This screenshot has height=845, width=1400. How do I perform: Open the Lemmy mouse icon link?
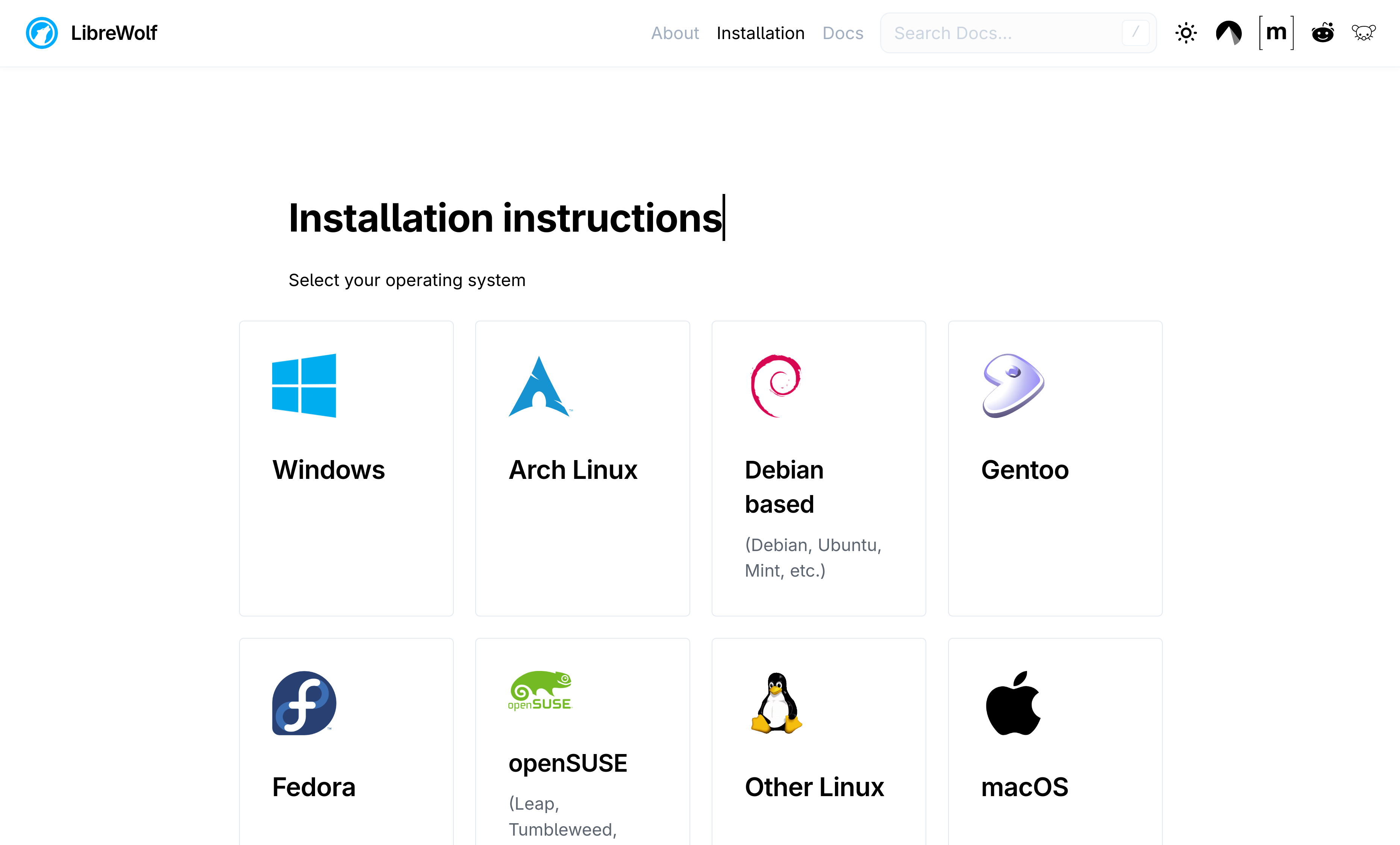1363,33
